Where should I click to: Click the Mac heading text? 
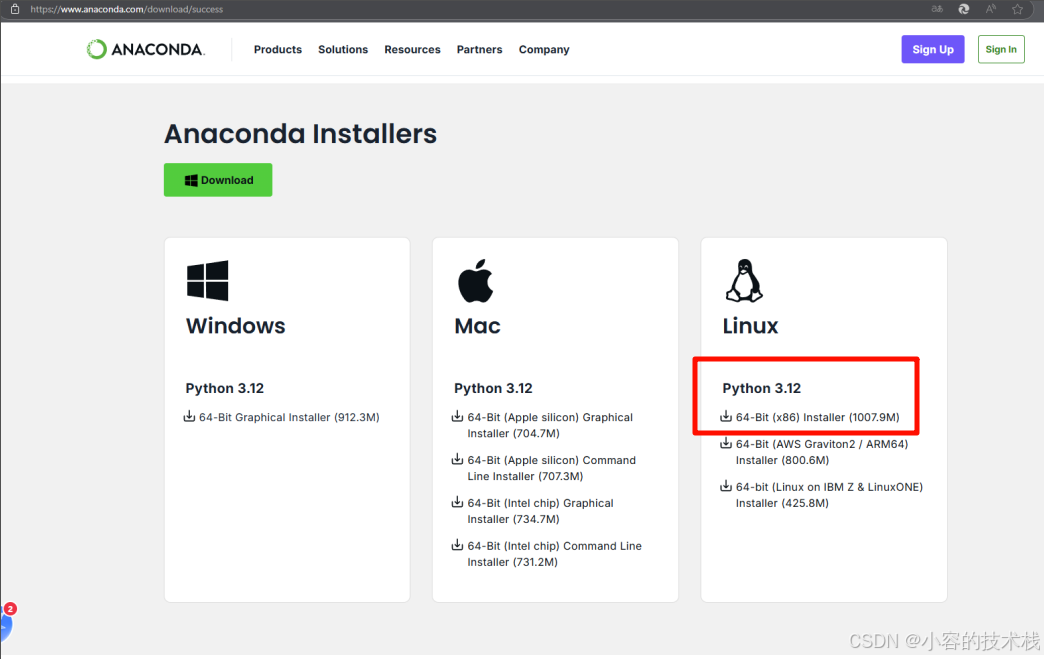[477, 326]
